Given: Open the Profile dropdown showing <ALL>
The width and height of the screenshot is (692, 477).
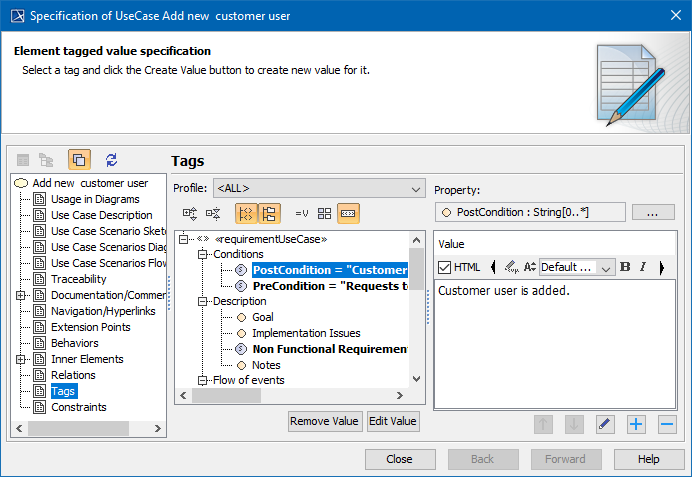Looking at the screenshot, I should [x=319, y=188].
